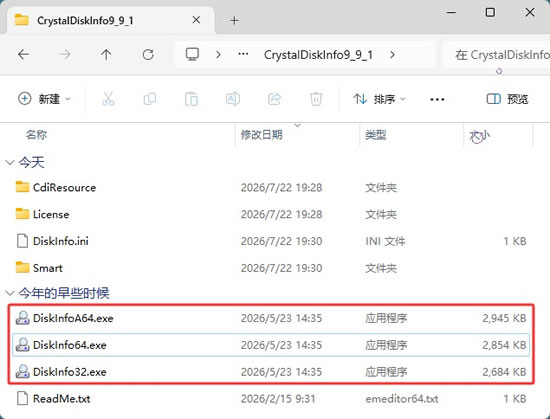Expand chevron next to This PC icon
Screen dimensions: 550x419
click(x=218, y=54)
